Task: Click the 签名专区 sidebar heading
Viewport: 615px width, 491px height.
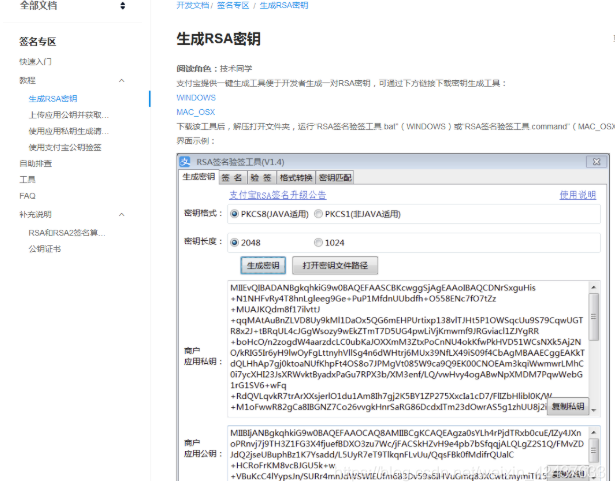Action: pyautogui.click(x=38, y=42)
